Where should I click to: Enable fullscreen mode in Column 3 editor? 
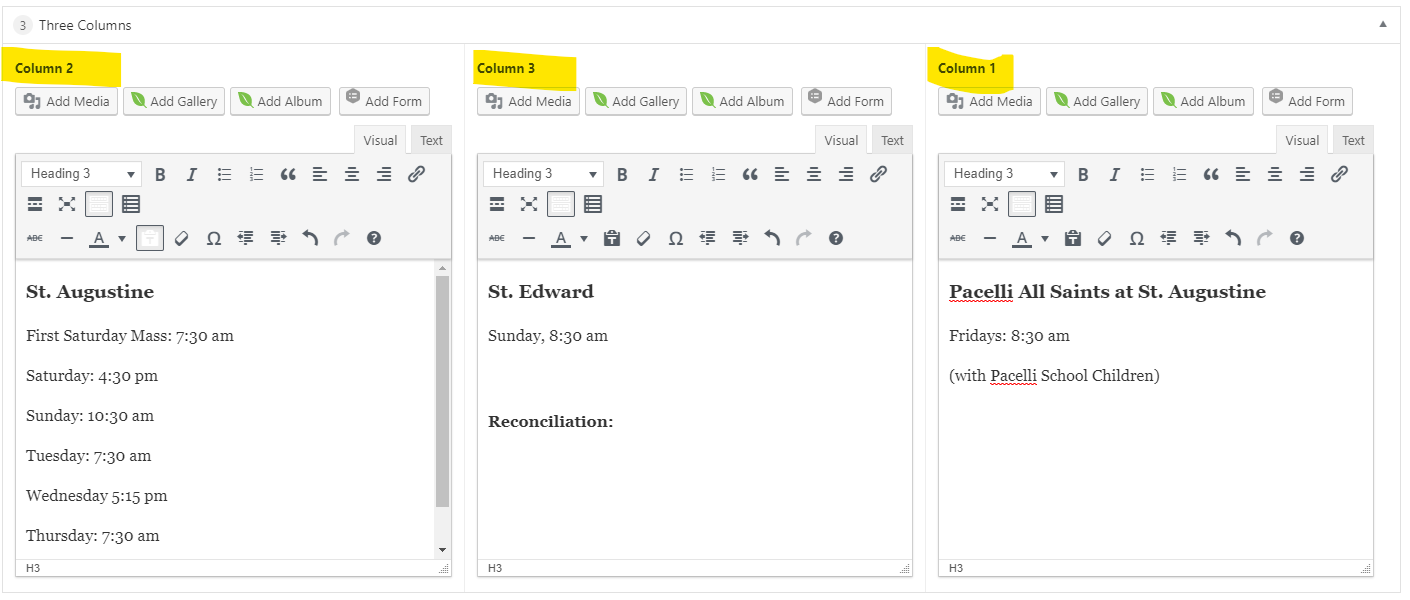[x=529, y=204]
